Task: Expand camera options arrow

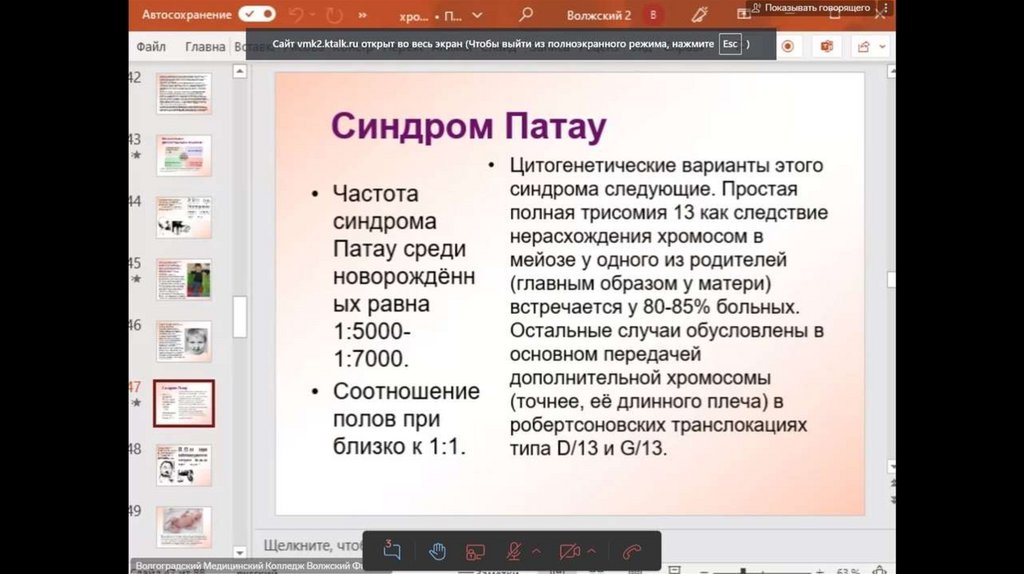Action: tap(592, 551)
